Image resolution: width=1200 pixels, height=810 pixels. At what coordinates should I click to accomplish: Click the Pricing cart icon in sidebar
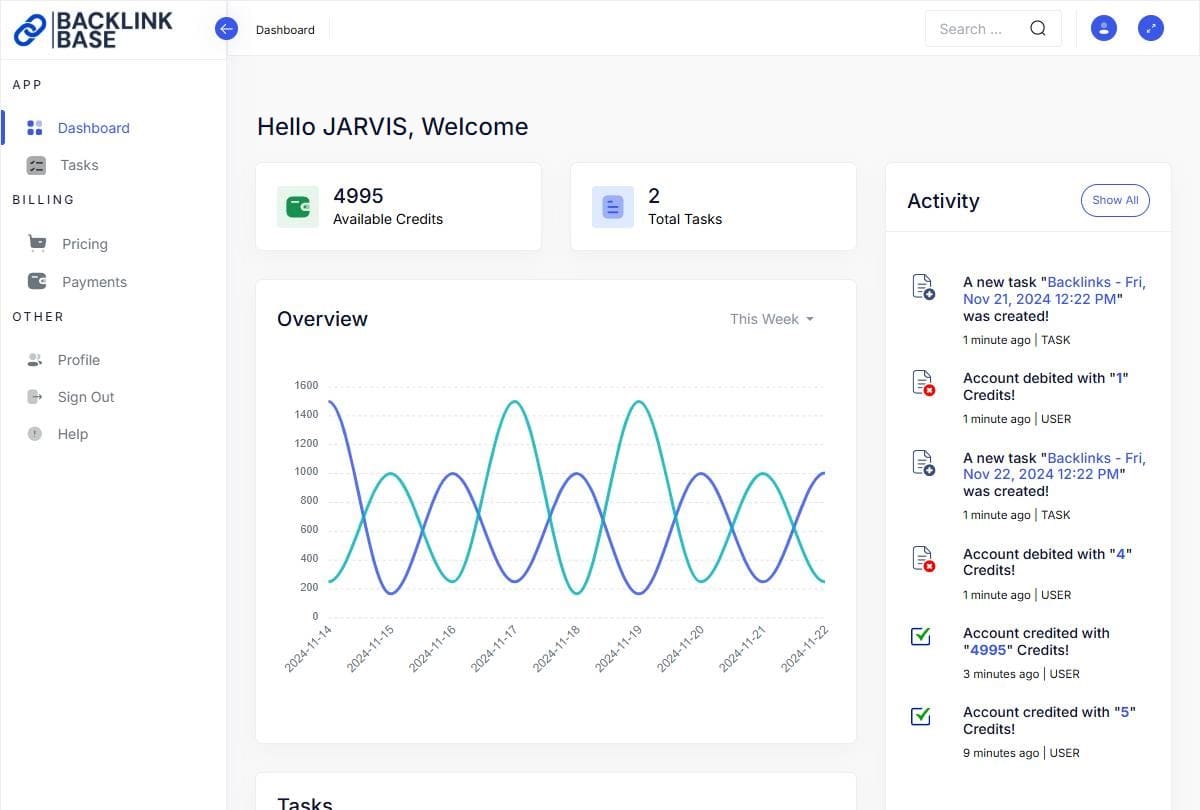pos(37,243)
